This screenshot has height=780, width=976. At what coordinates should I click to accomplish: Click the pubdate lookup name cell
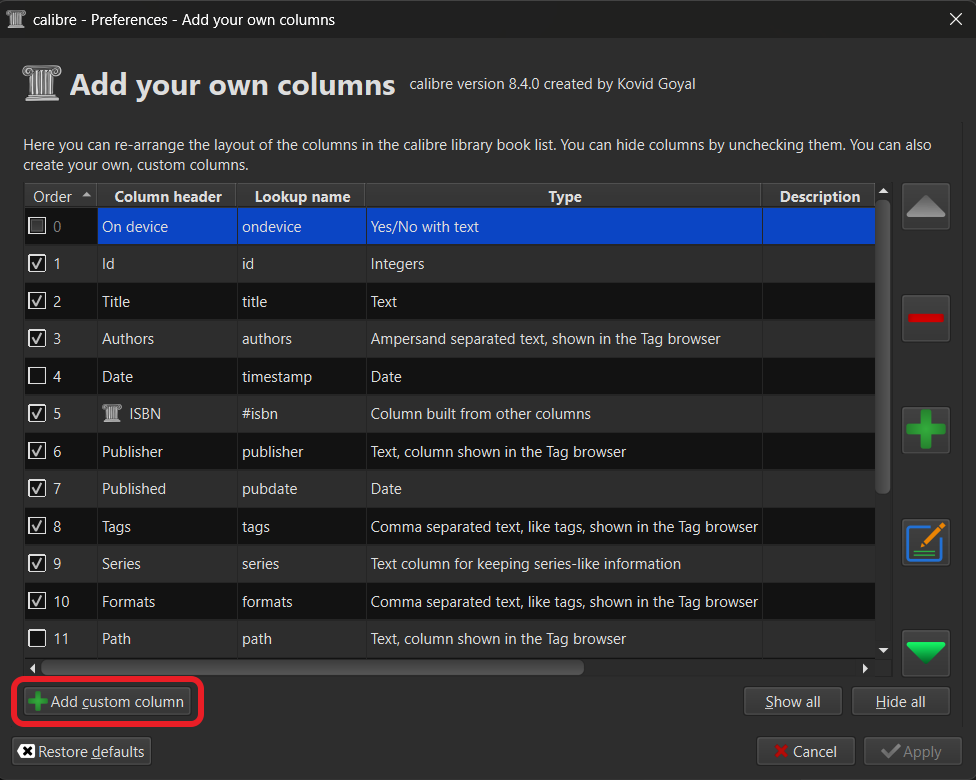(302, 489)
